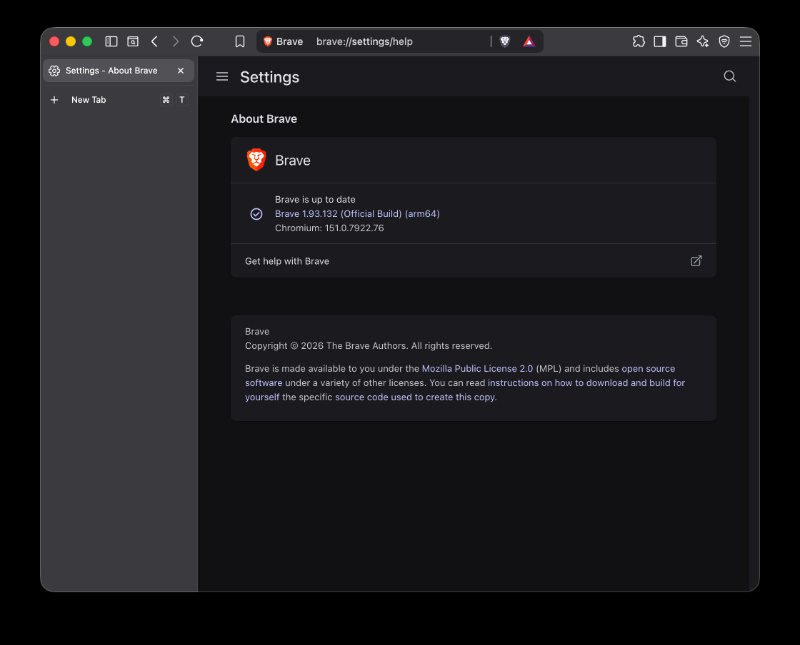This screenshot has width=800, height=645.
Task: Open a New Tab from the sidebar
Action: coord(118,100)
